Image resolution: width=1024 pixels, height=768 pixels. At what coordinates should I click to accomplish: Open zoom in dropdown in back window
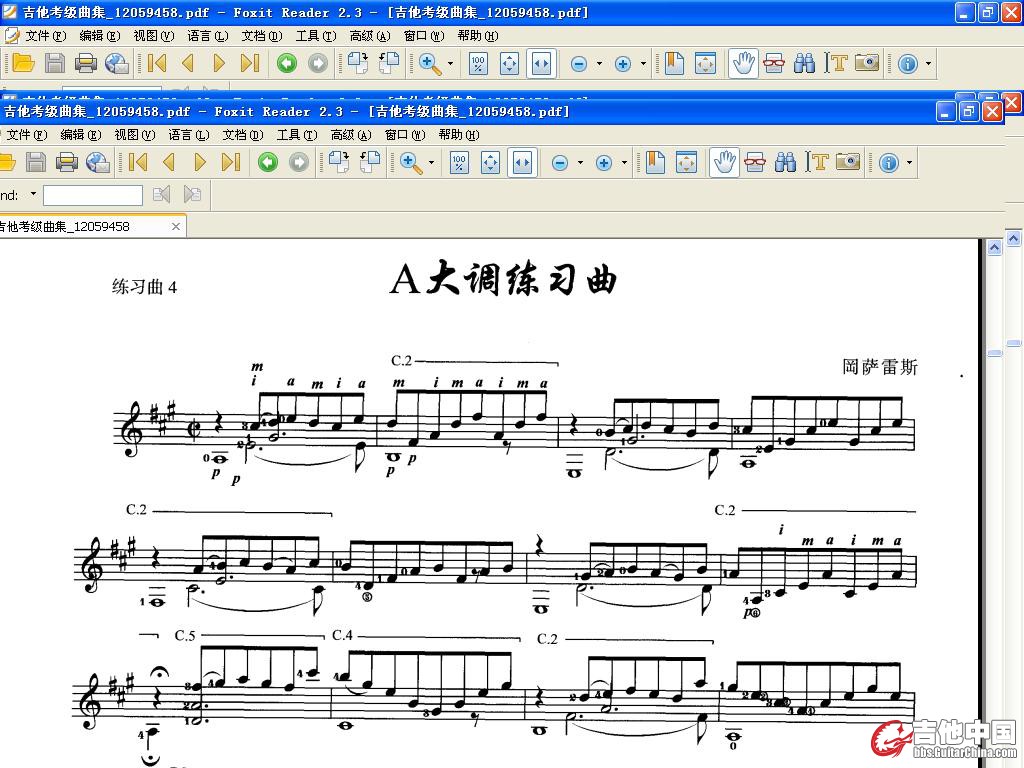[643, 63]
